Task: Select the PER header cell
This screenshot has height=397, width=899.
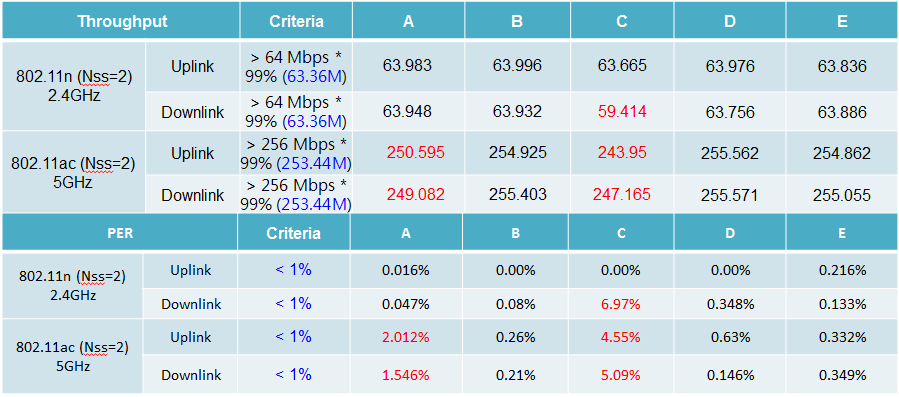Action: point(120,233)
